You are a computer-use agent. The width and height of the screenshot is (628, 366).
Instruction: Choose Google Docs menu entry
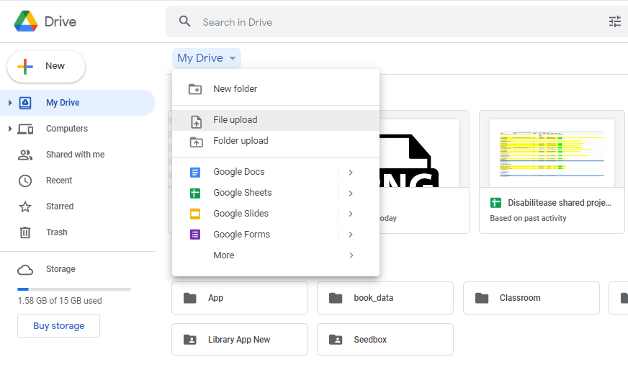tap(276, 172)
